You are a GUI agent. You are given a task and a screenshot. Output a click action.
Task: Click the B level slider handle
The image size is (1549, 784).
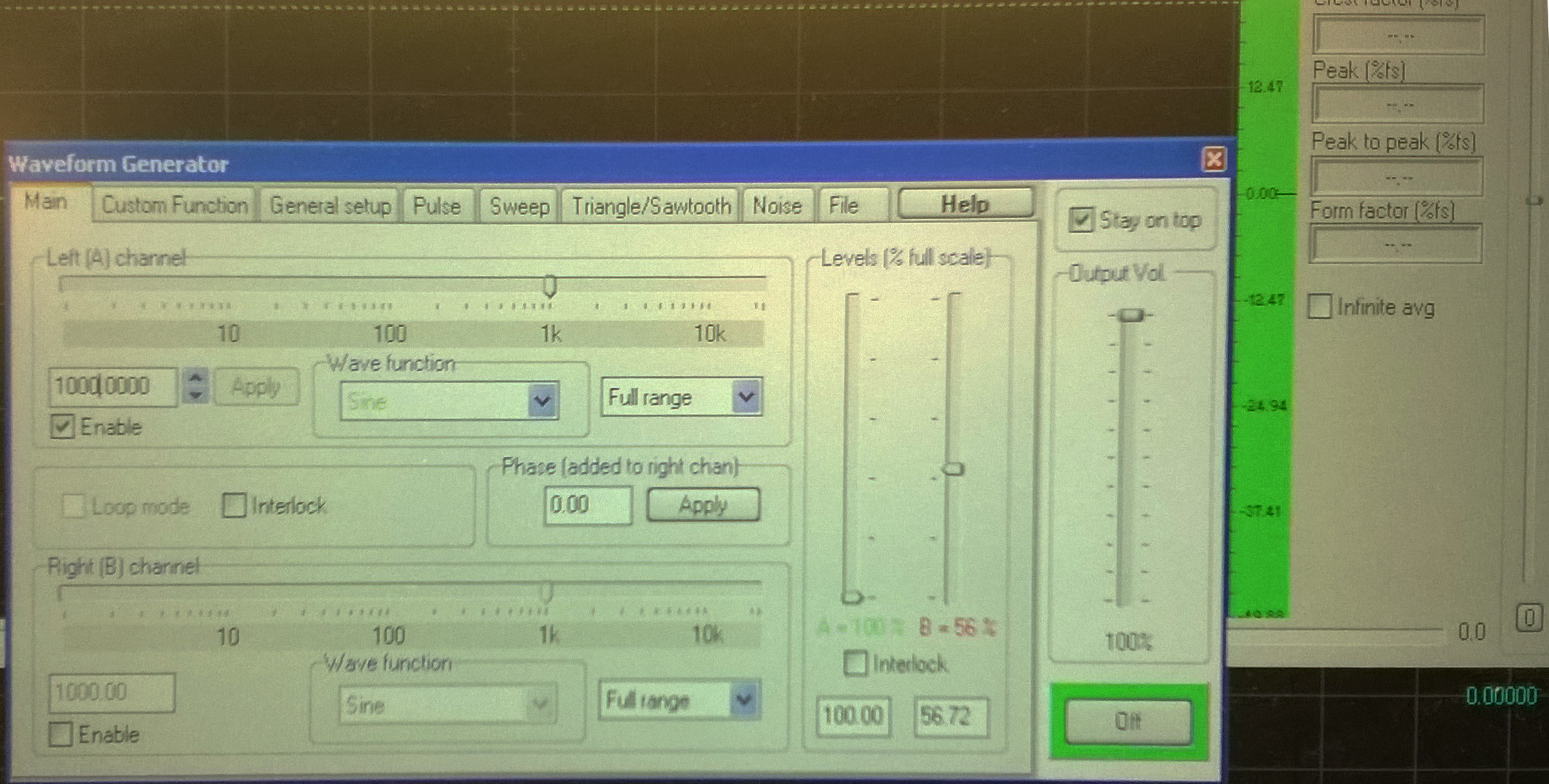953,469
